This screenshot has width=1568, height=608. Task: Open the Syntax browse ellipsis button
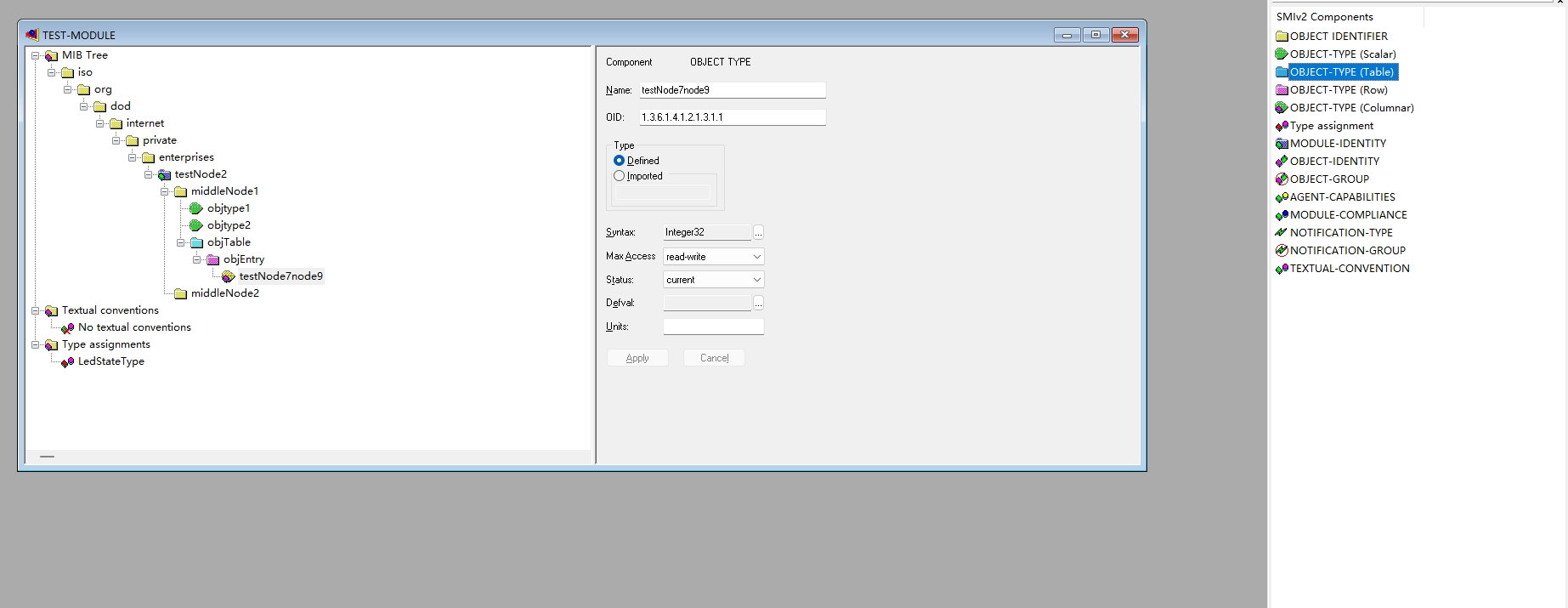pos(759,232)
